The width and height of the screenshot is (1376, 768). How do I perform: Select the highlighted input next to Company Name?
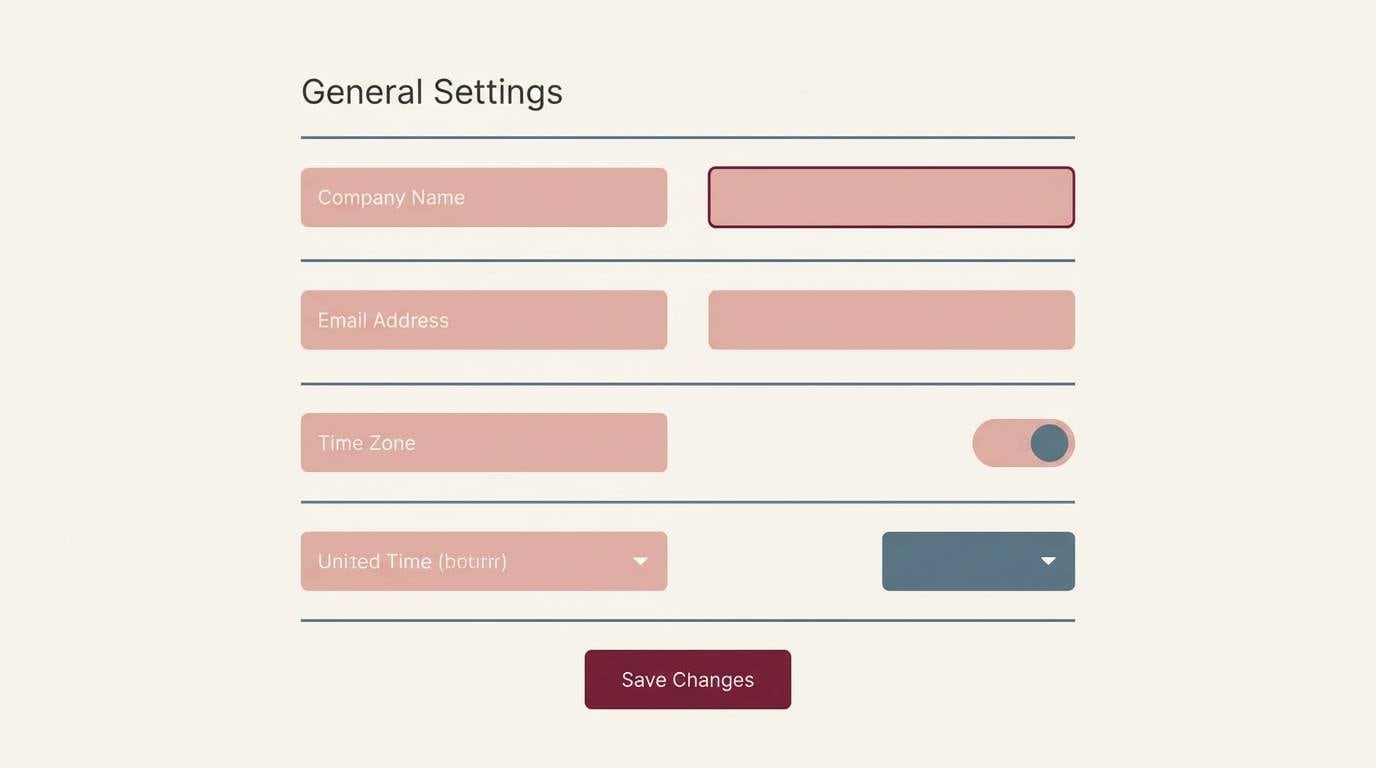click(890, 197)
